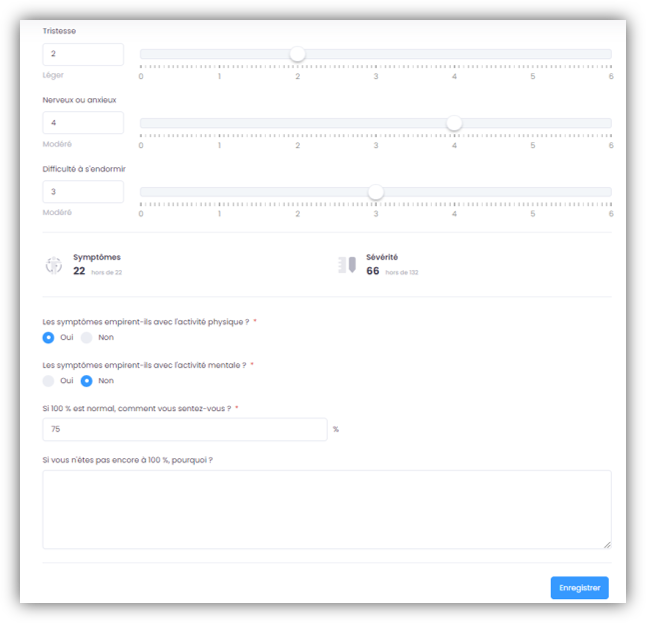The image size is (646, 623).
Task: Grab the Tristesse slider handle
Action: pyautogui.click(x=297, y=54)
